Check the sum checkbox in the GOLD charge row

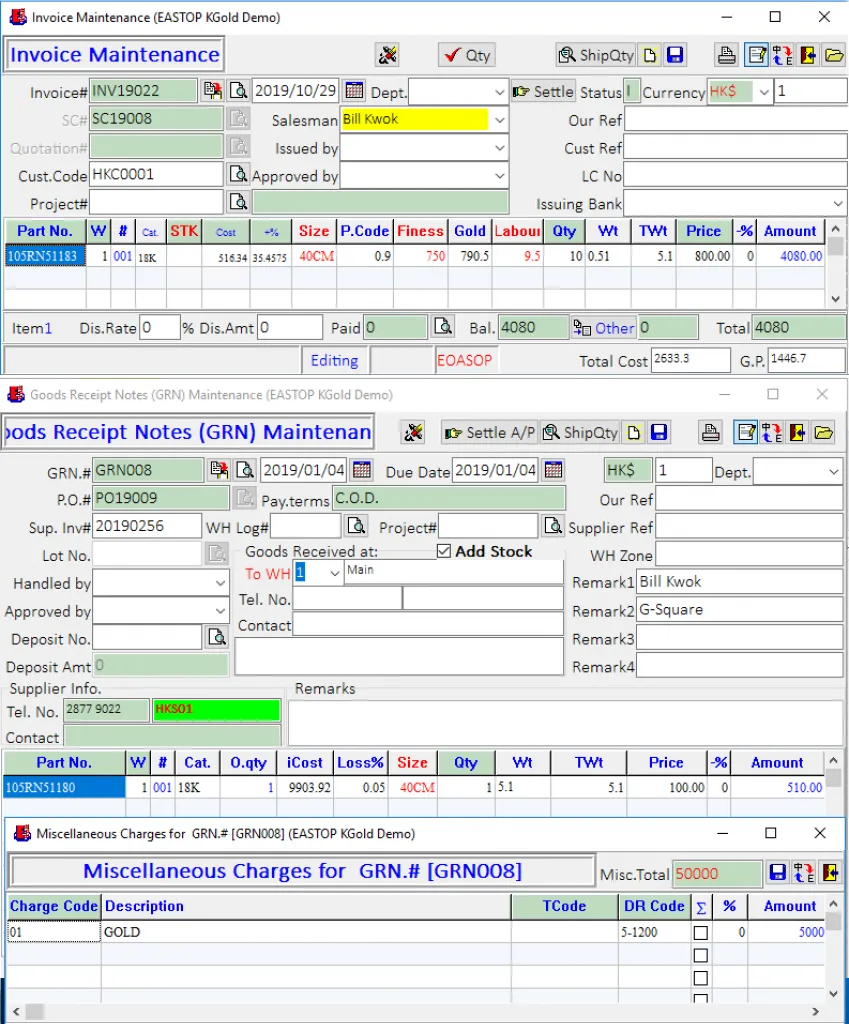[x=701, y=933]
